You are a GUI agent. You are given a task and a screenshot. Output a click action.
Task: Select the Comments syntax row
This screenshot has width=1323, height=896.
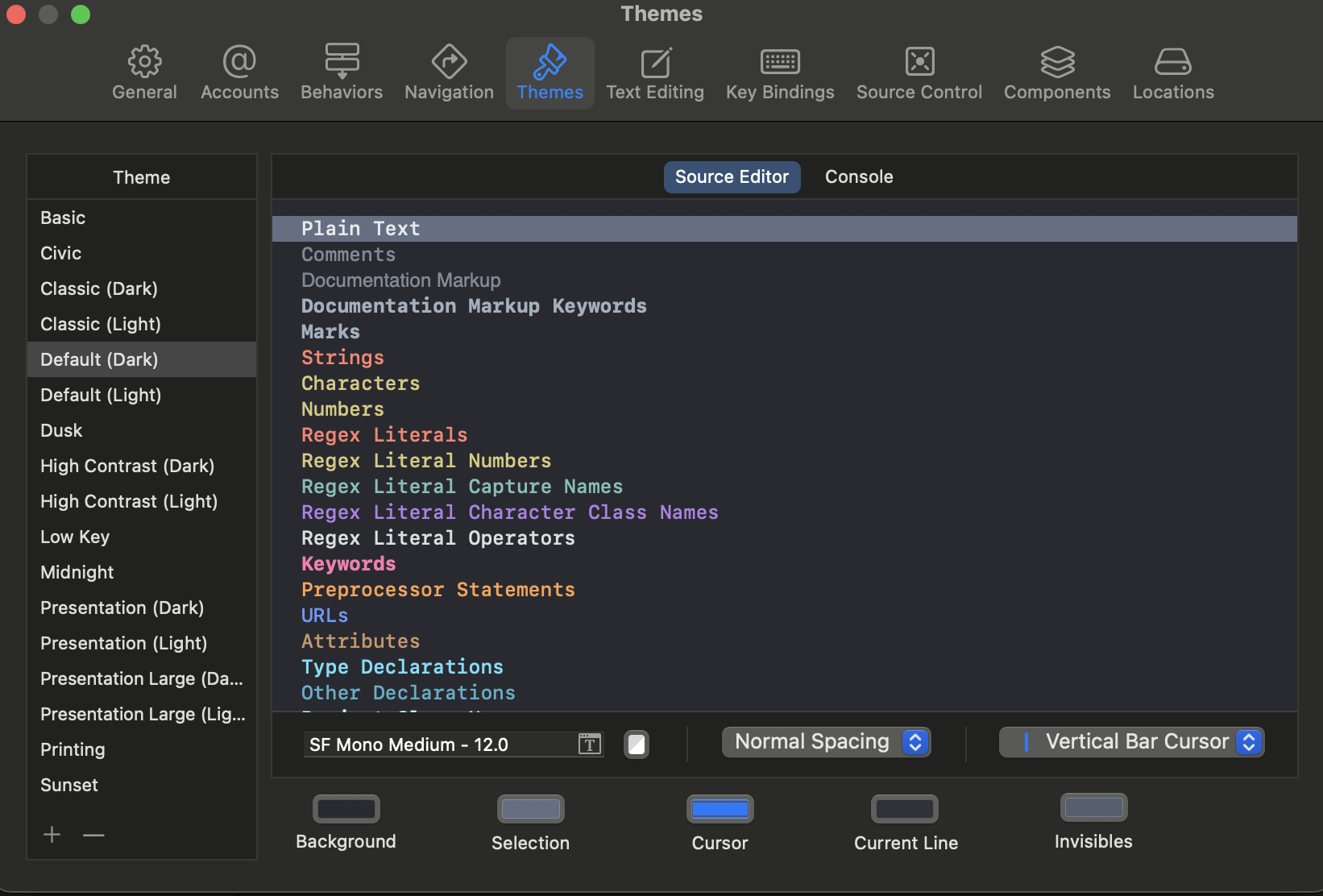(785, 255)
